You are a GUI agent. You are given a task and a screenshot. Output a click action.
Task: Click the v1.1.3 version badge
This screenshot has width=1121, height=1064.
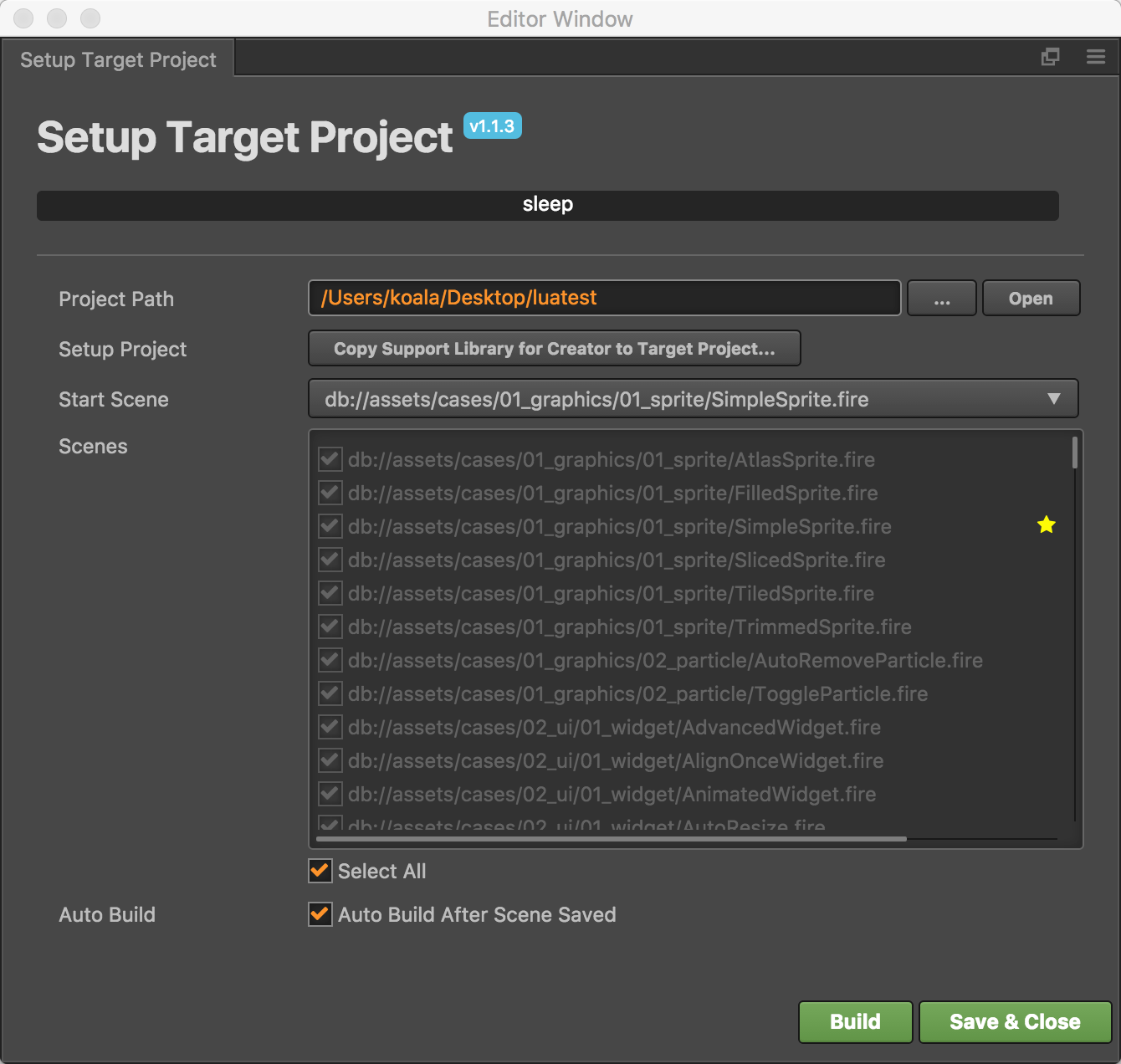click(493, 126)
